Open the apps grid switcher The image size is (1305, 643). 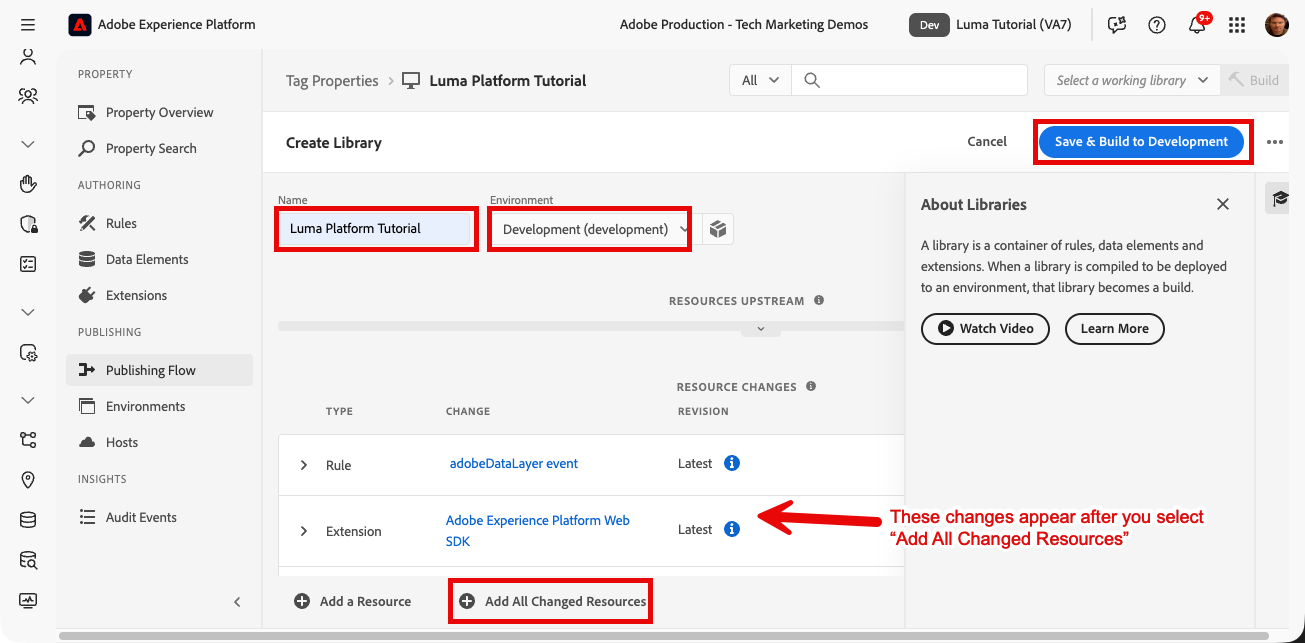coord(1237,25)
